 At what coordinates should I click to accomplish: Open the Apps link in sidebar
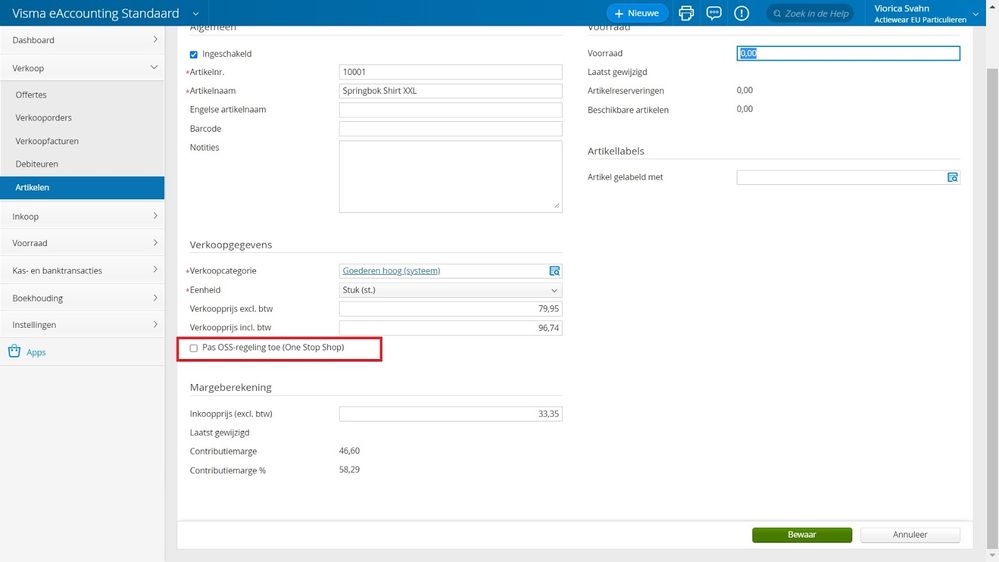36,352
